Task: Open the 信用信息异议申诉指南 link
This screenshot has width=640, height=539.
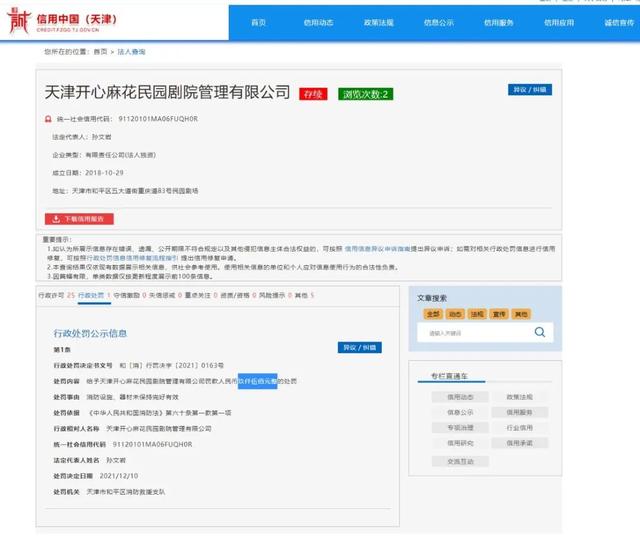Action: click(x=378, y=249)
